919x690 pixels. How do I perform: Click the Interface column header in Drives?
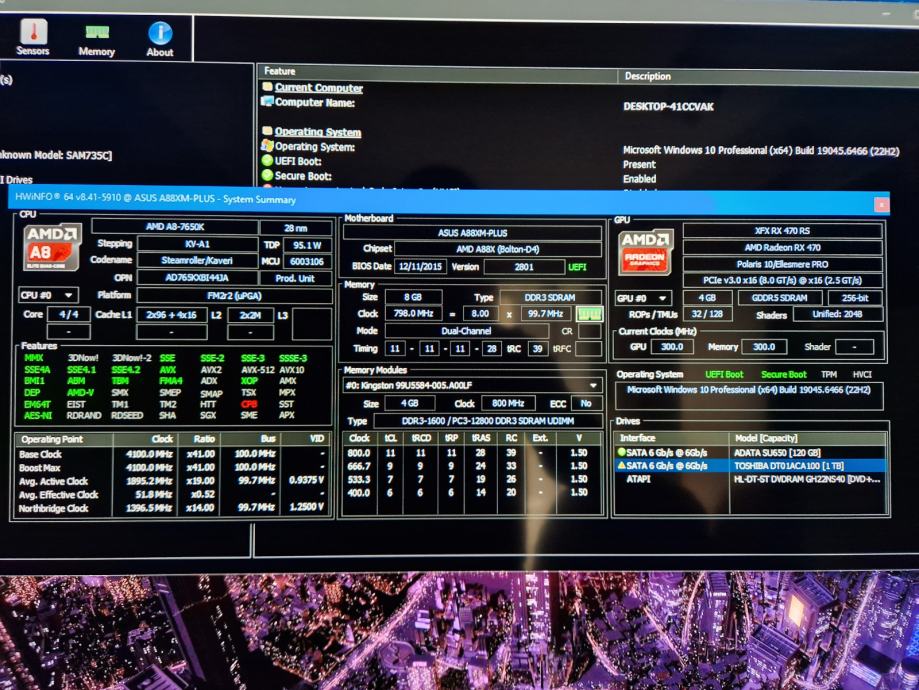(672, 438)
